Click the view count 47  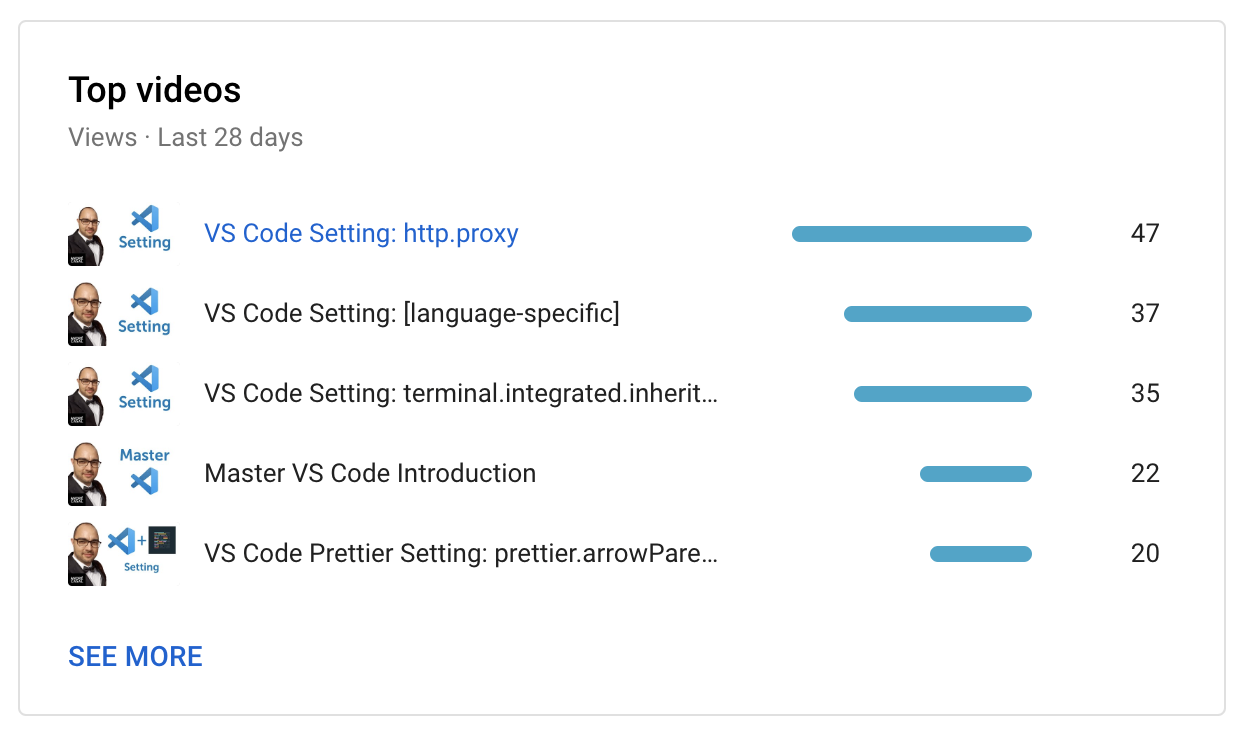point(1146,233)
